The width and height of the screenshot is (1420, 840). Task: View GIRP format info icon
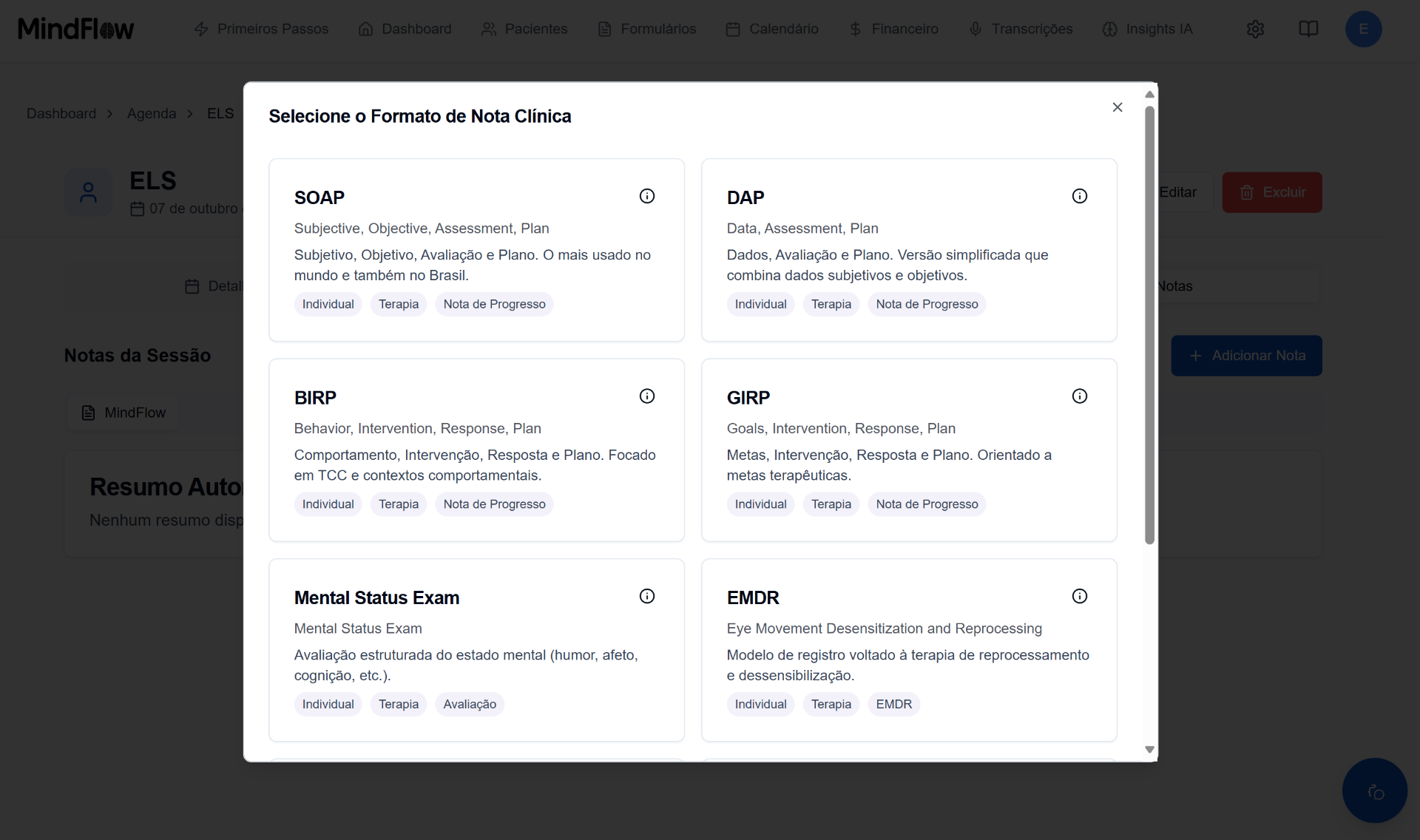click(x=1080, y=396)
